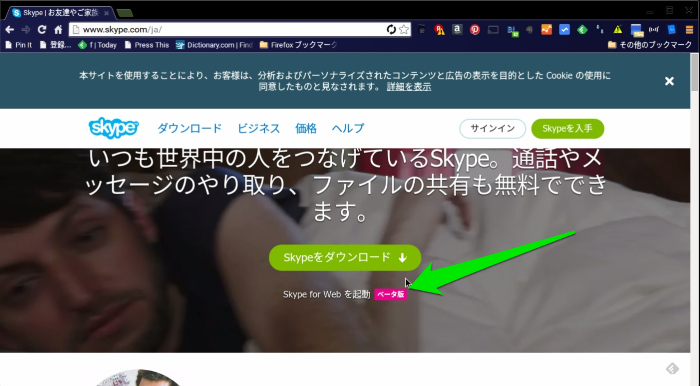The width and height of the screenshot is (700, 386).
Task: Click the Cast screen extension icon
Action: [493, 30]
